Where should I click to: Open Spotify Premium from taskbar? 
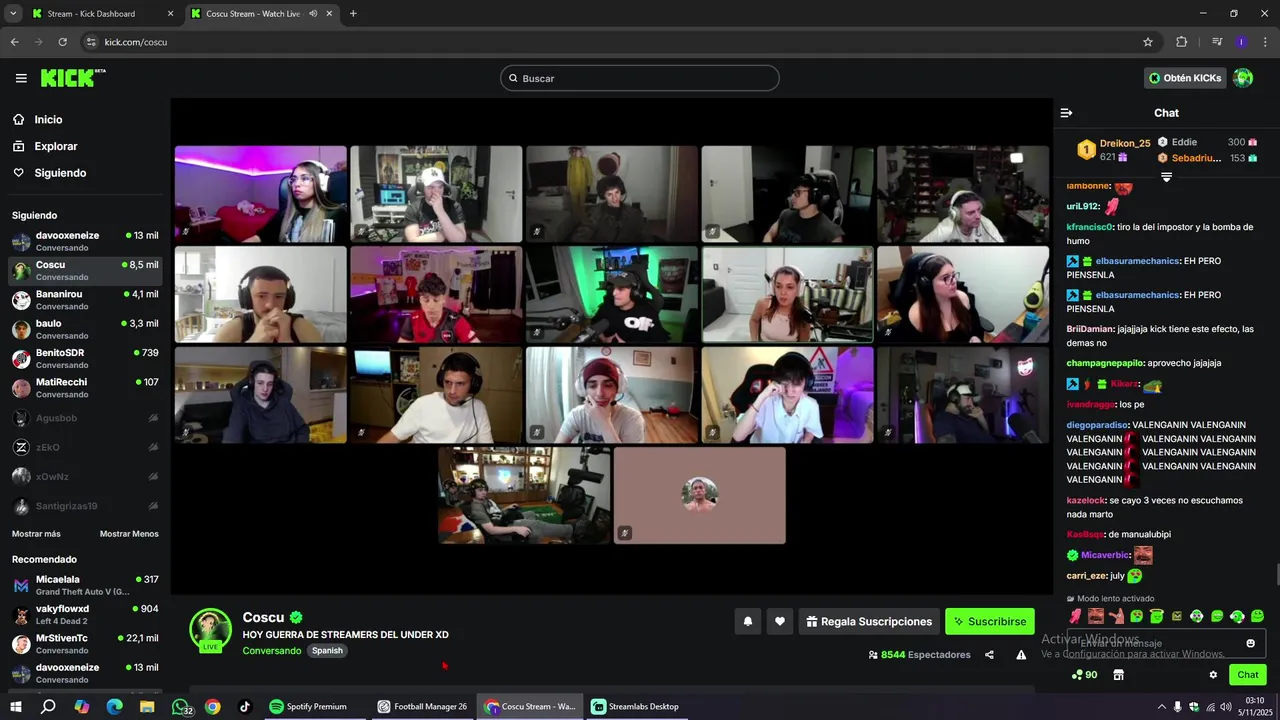coord(308,706)
